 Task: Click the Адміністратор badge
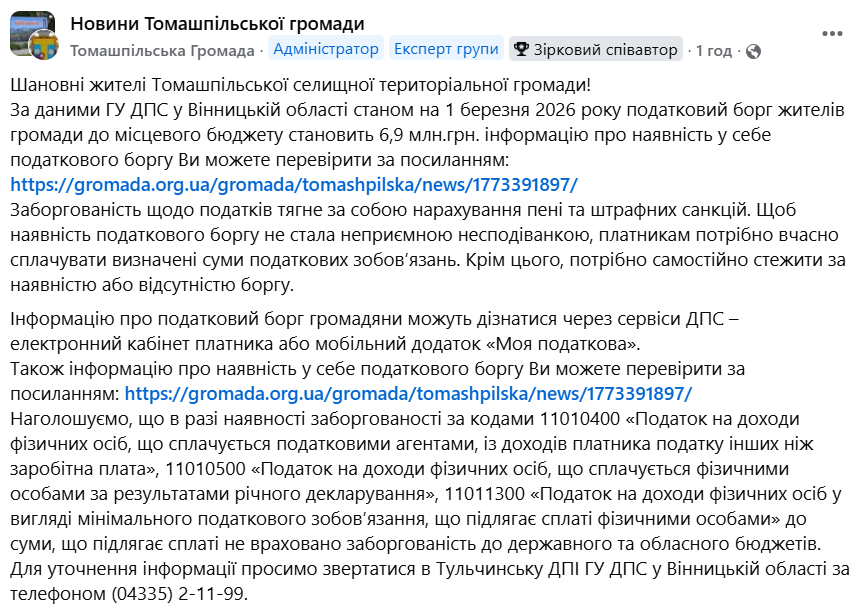(x=326, y=49)
